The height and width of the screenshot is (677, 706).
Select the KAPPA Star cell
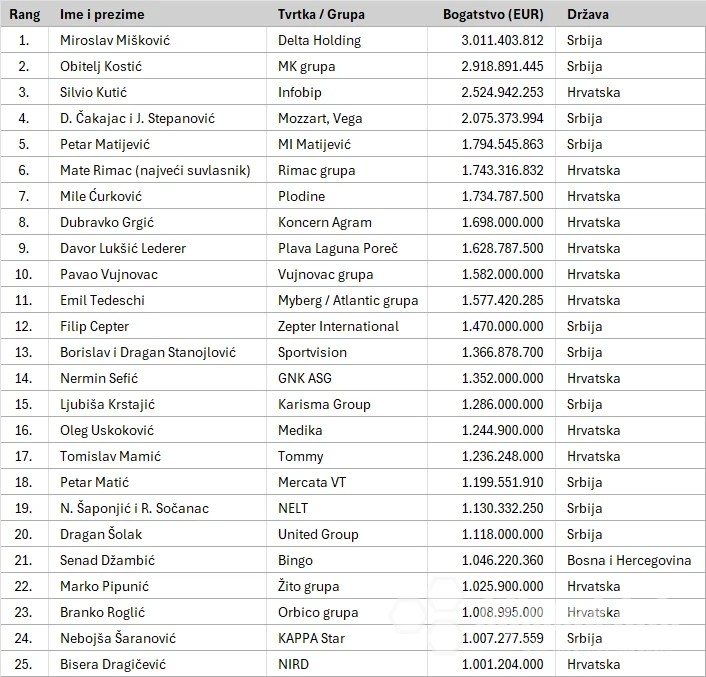(x=347, y=638)
